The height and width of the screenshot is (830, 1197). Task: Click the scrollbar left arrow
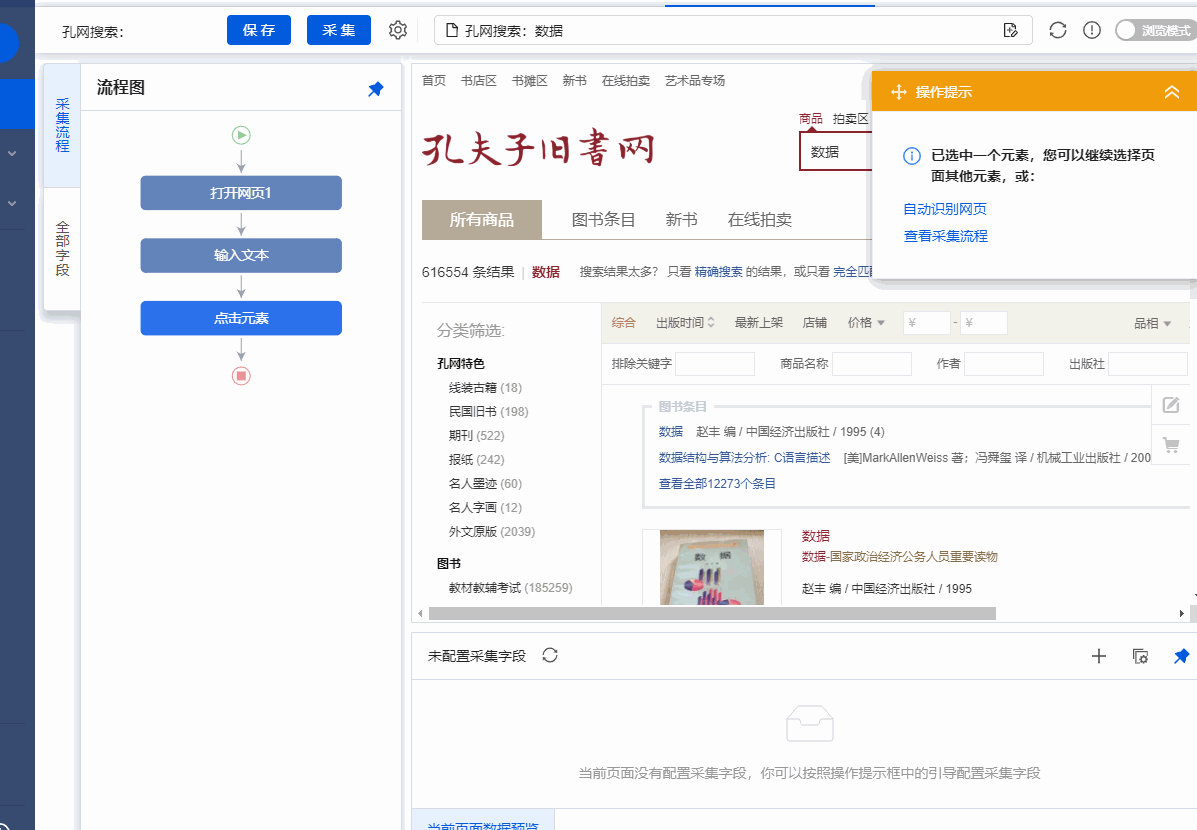click(x=420, y=613)
